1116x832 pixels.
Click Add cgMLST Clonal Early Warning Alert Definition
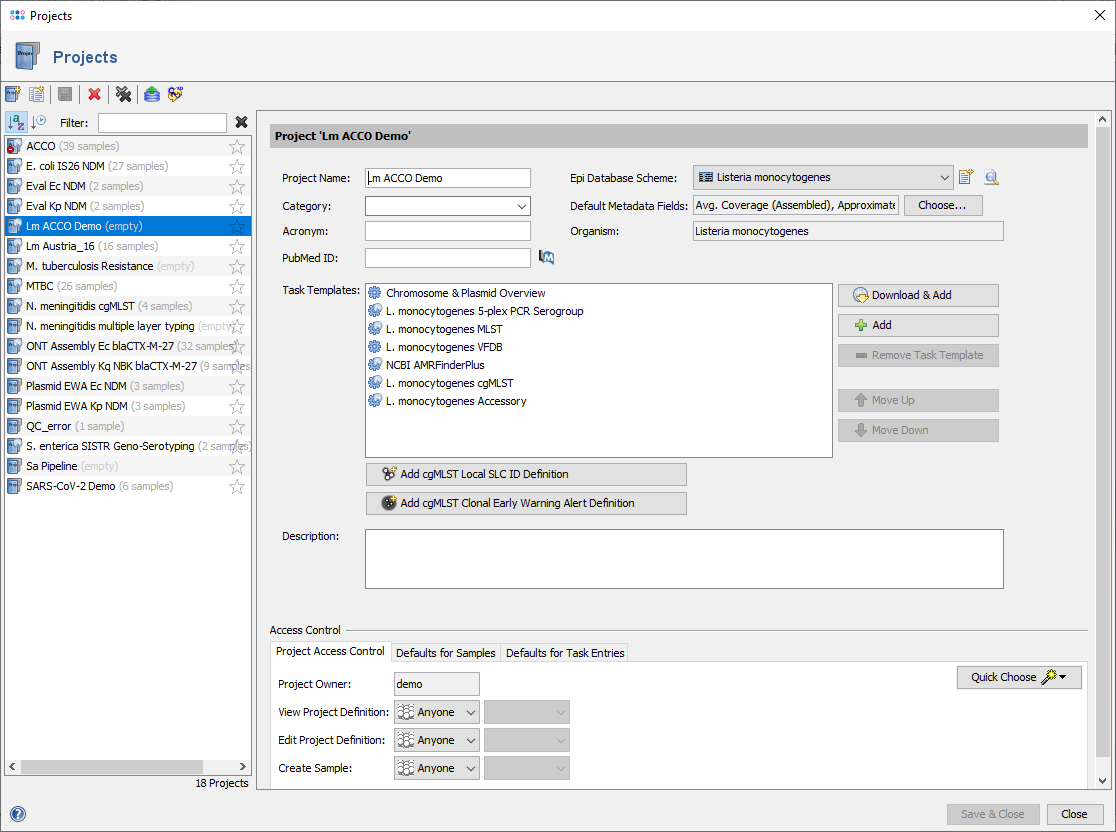(526, 503)
